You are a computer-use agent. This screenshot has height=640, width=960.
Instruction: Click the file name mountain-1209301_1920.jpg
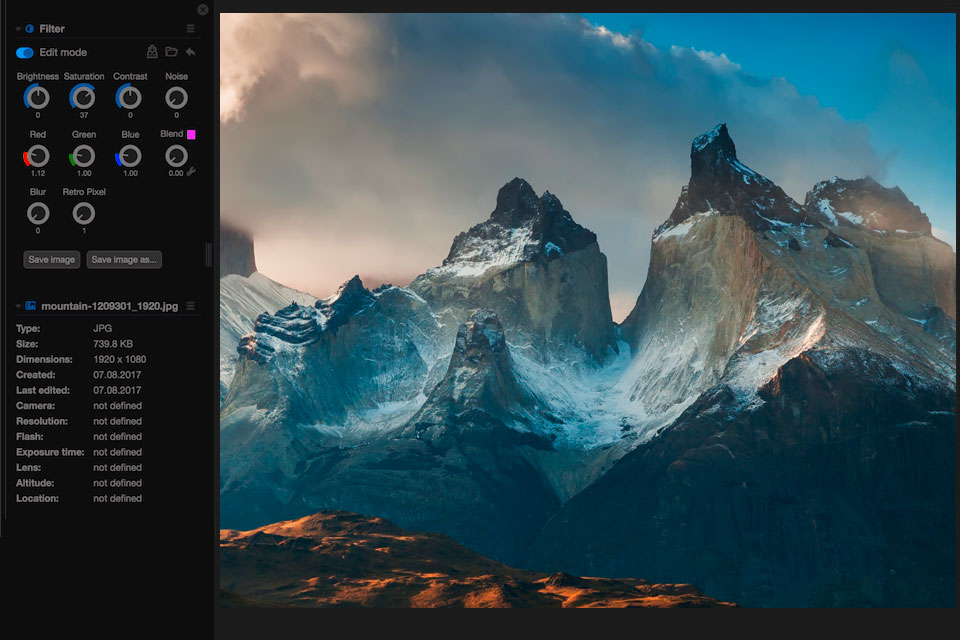(110, 306)
